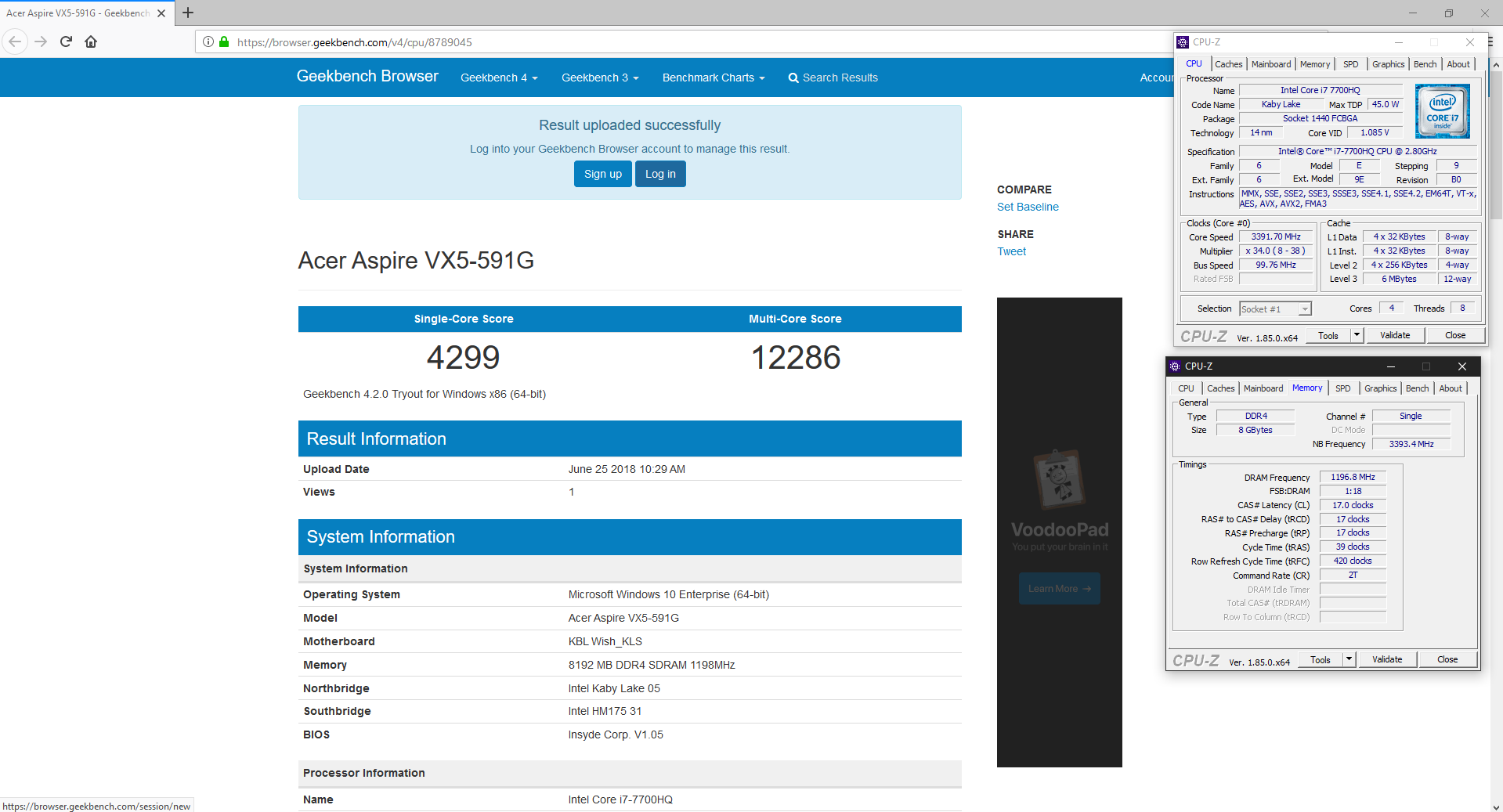Select Mainboard tab in lower CPU-Z window
This screenshot has width=1503, height=812.
(1263, 388)
